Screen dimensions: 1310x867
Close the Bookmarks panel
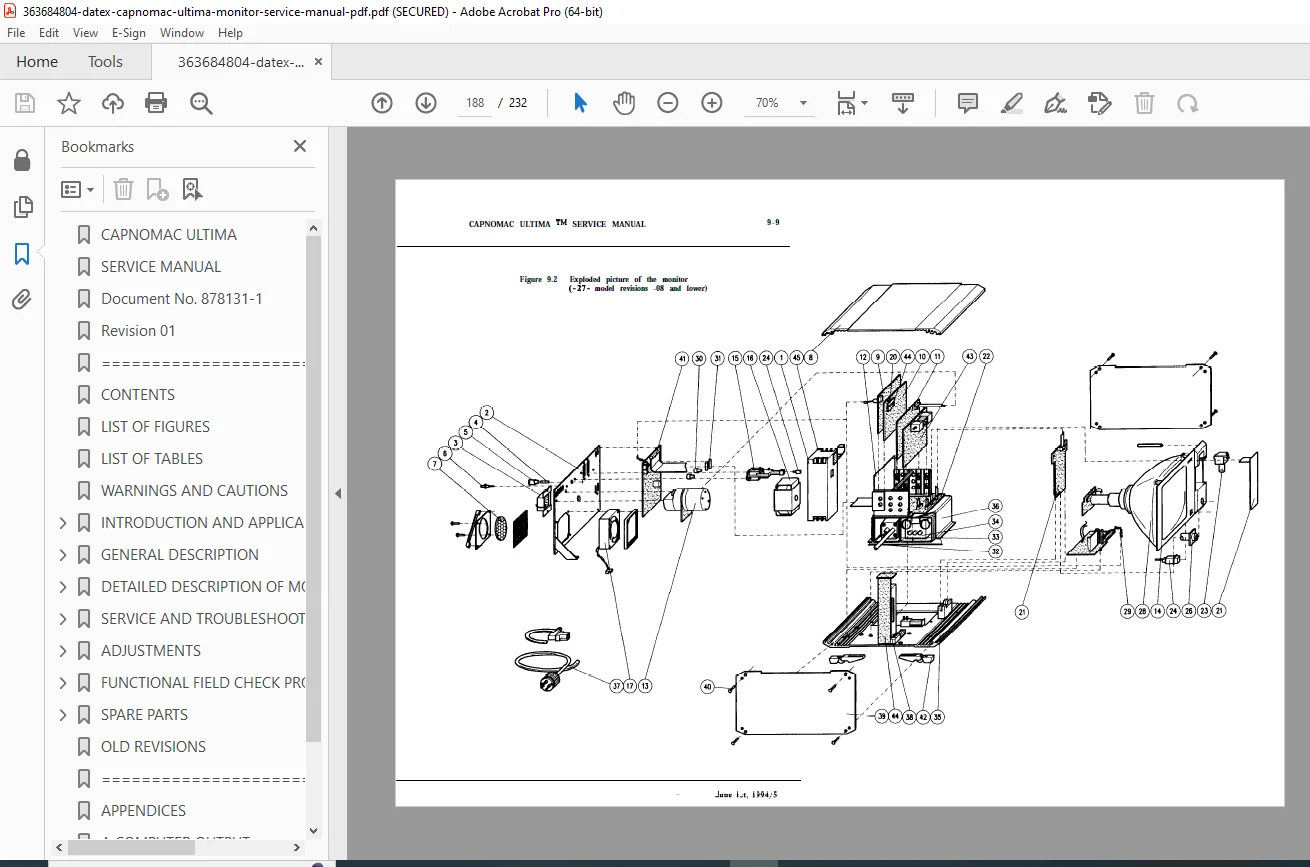coord(300,146)
